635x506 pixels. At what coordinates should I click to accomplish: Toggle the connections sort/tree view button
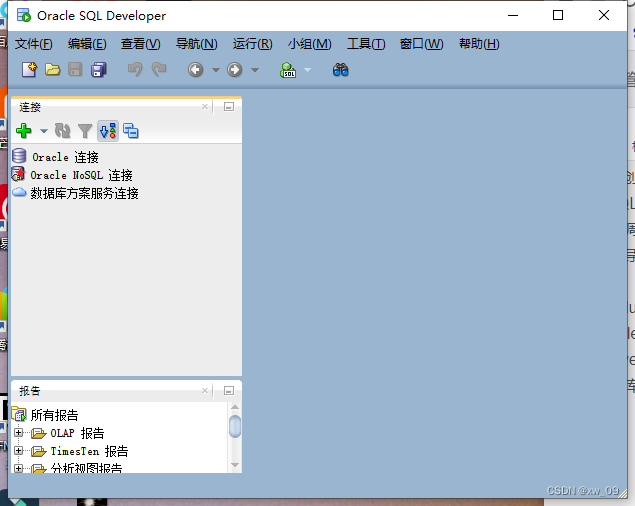coord(108,130)
